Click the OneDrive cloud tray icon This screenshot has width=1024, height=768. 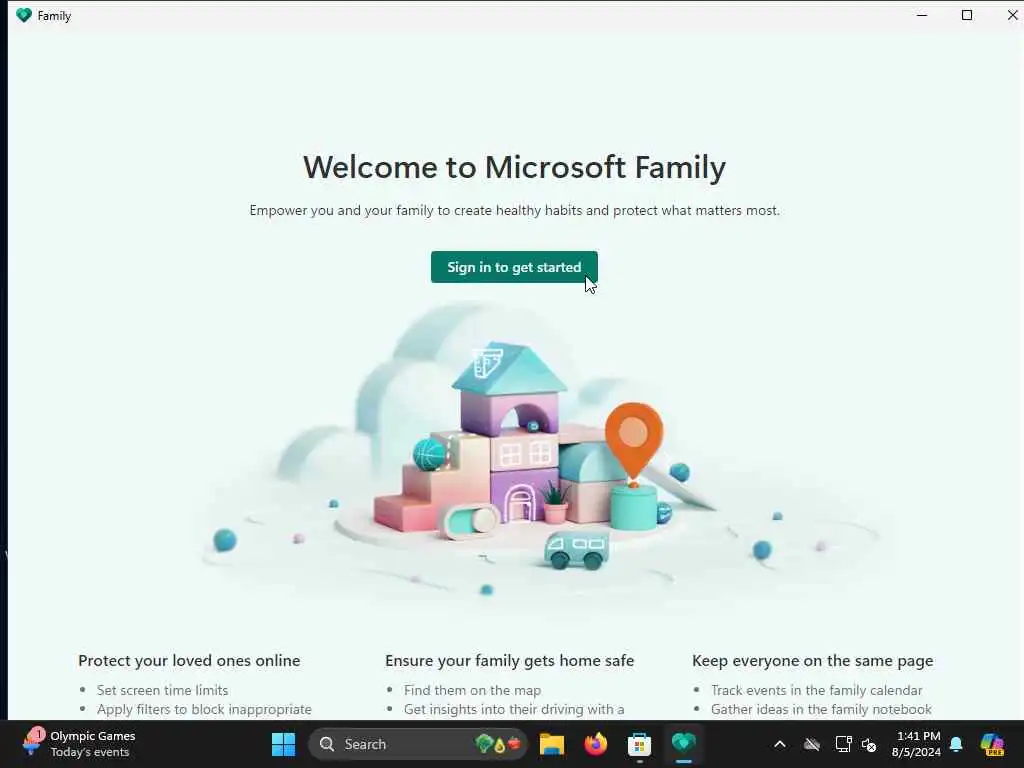click(x=812, y=744)
